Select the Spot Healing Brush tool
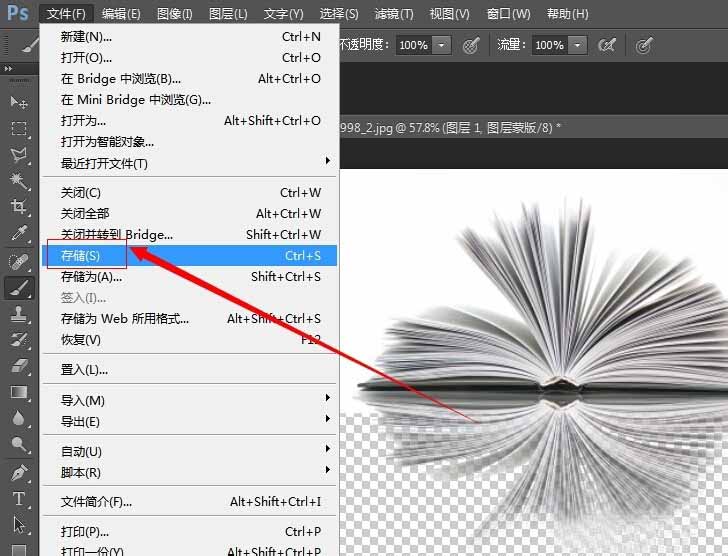 pyautogui.click(x=19, y=262)
